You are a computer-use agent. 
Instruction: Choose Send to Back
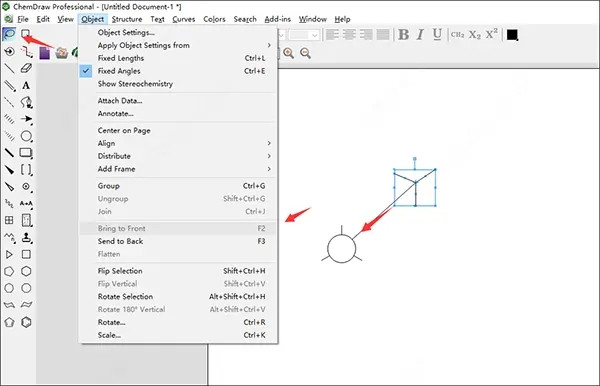click(178, 241)
